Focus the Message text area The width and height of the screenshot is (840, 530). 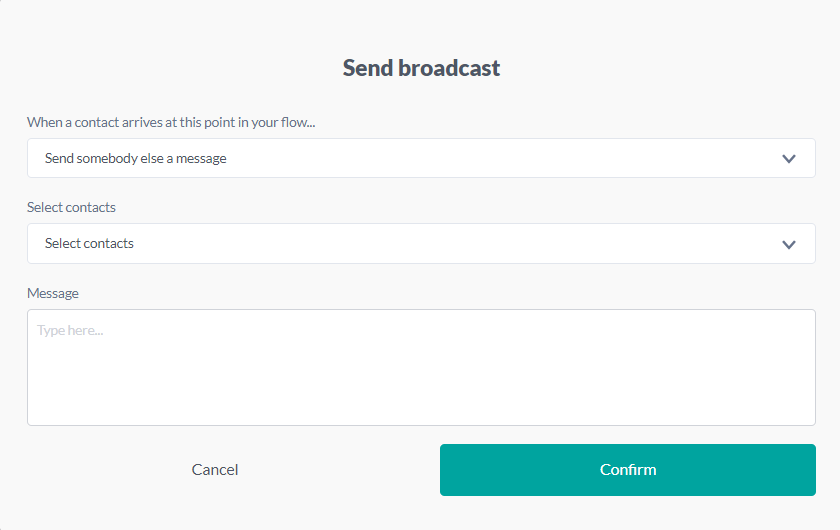pos(421,367)
